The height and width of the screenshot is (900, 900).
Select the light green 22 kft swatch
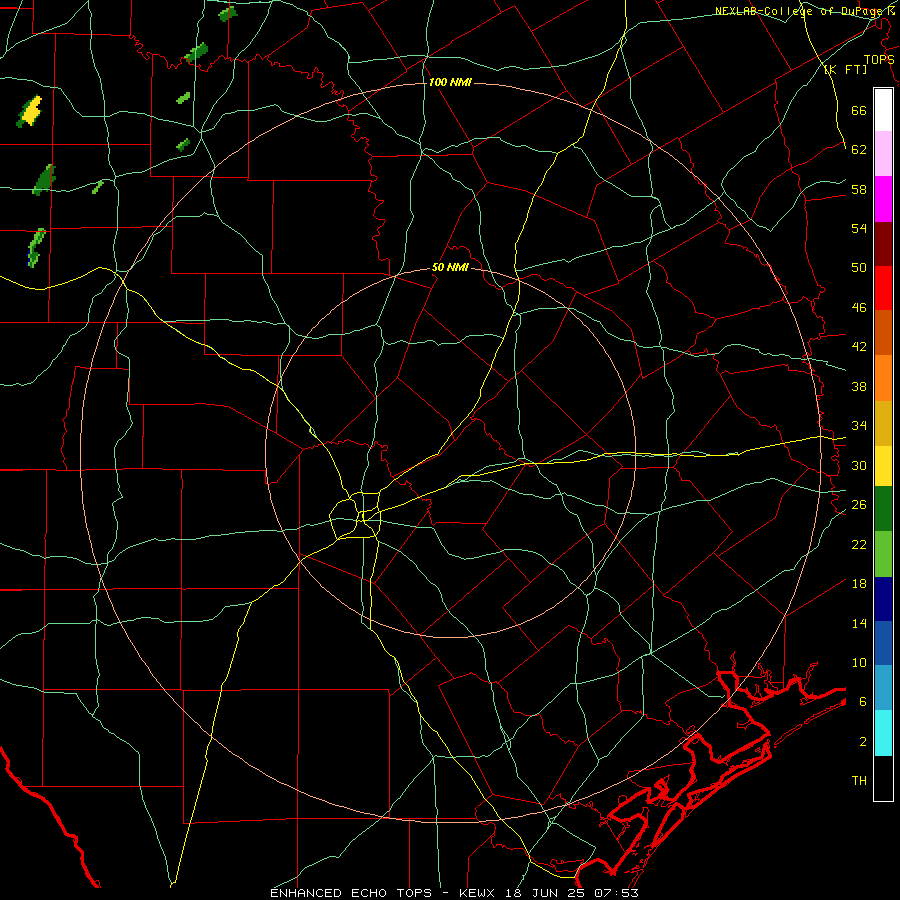(883, 554)
